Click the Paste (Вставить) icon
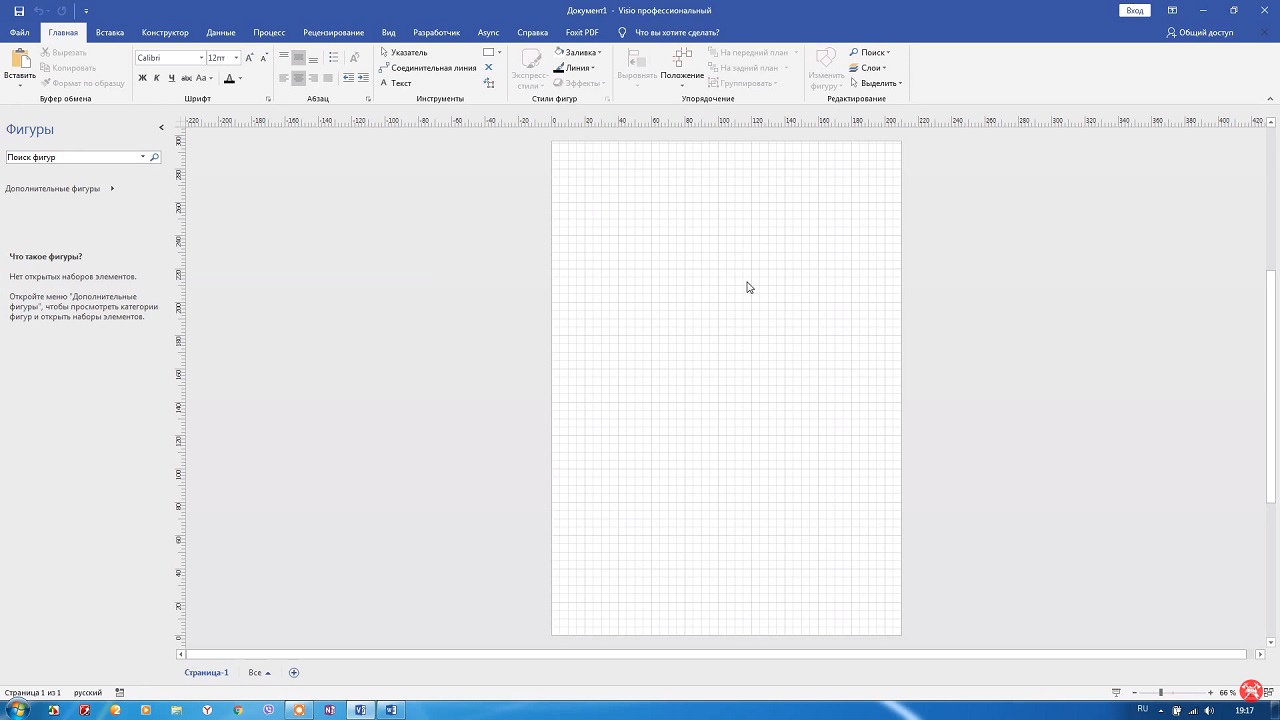 click(x=19, y=60)
